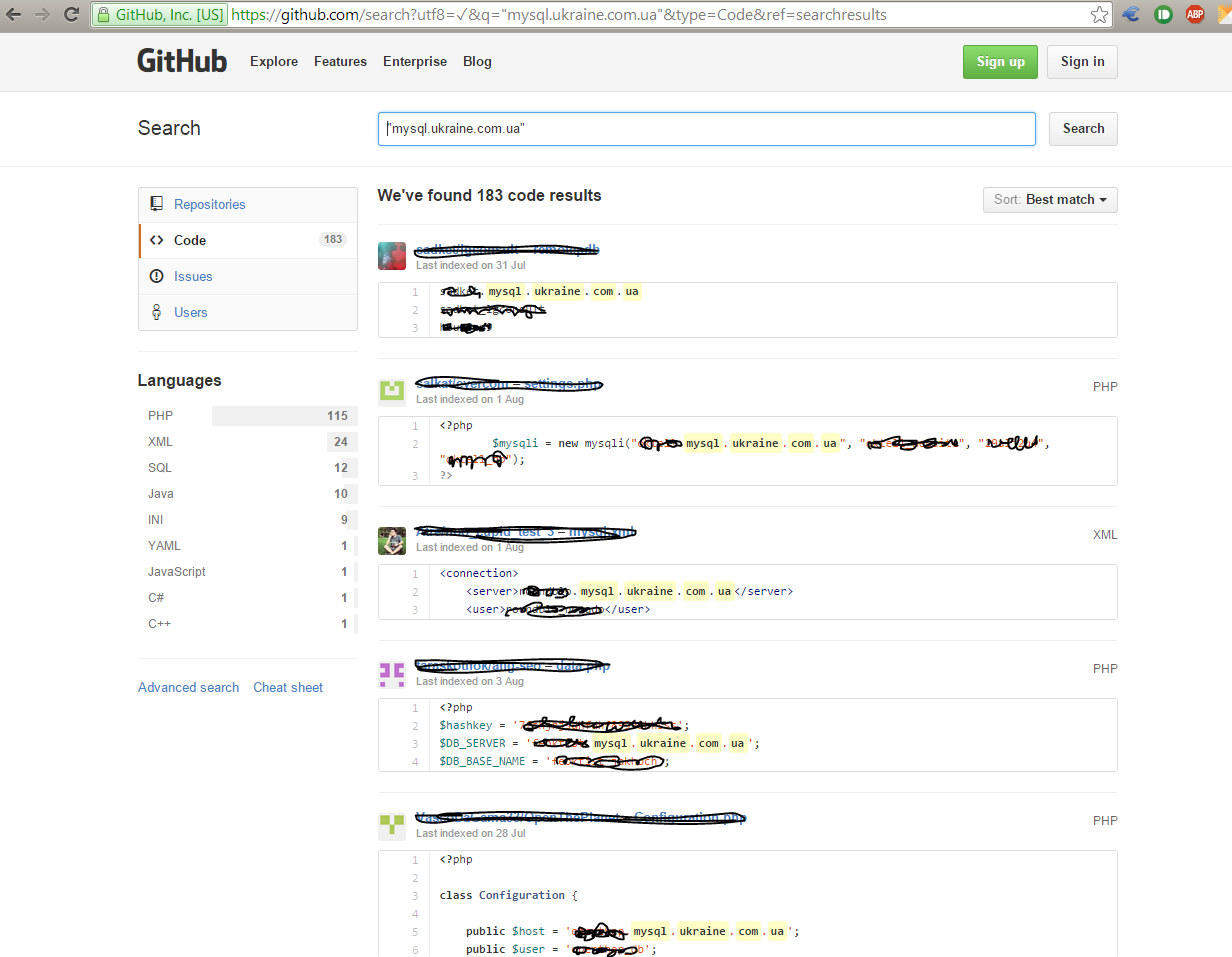Open the Enterprise page
Viewport: 1232px width, 957px height.
[415, 61]
